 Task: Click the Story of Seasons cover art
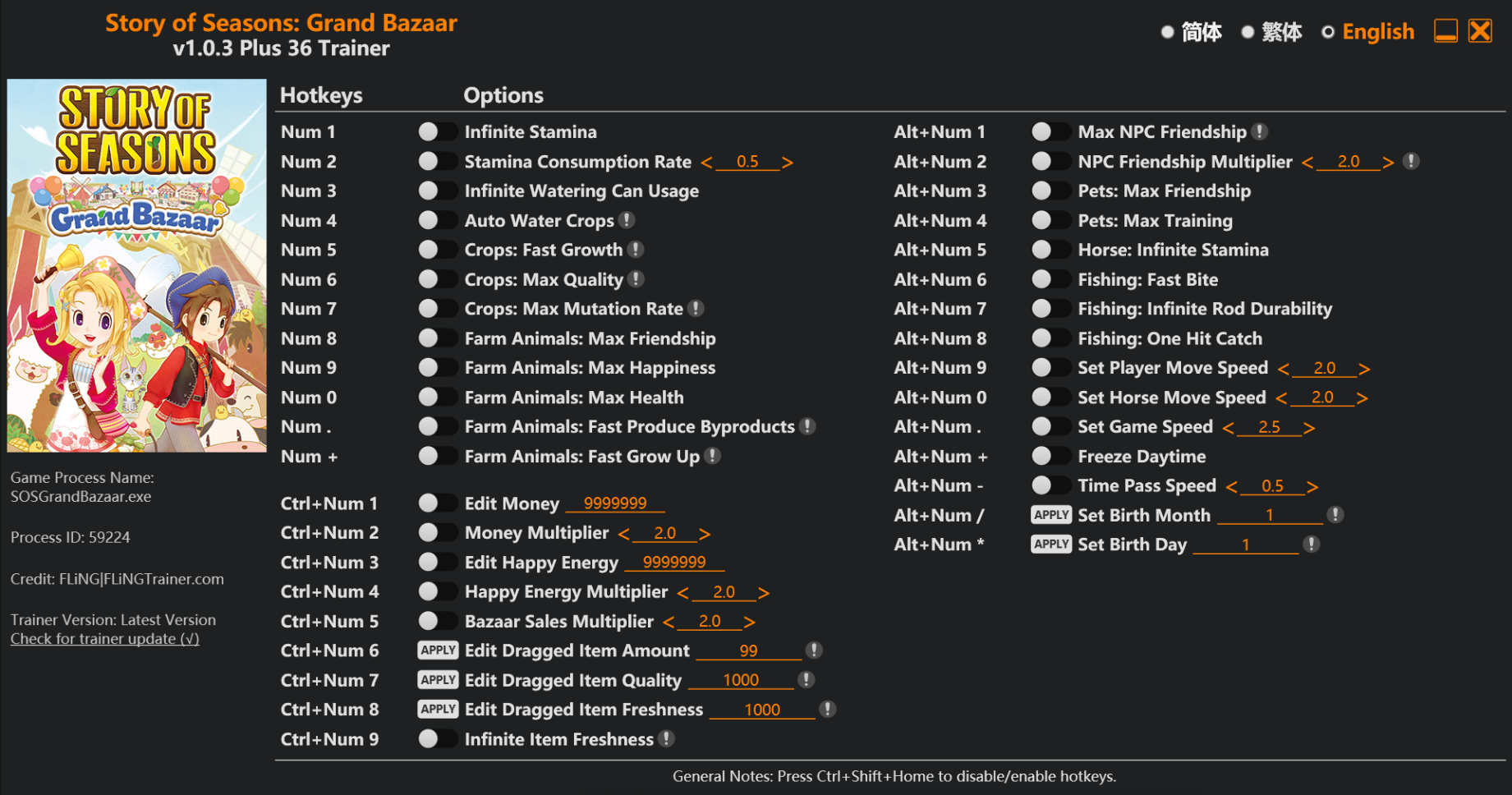136,265
